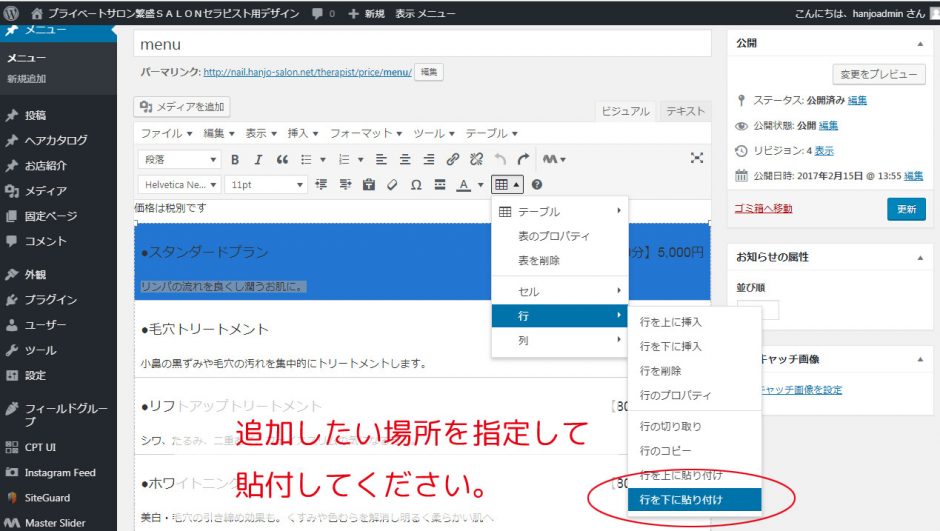940x531 pixels.
Task: Apply blockquote formatting
Action: 282,159
